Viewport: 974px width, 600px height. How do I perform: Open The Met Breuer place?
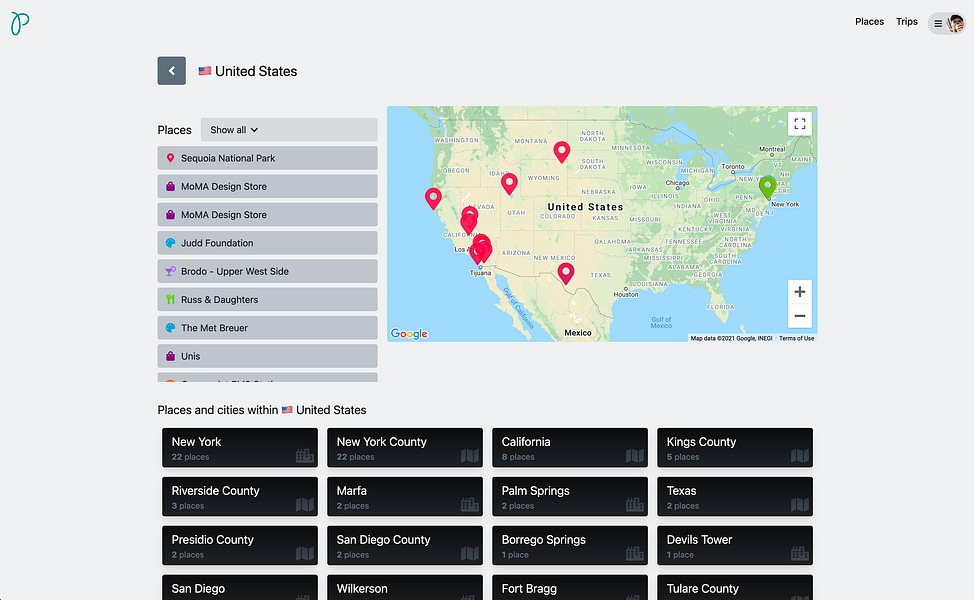click(x=267, y=328)
